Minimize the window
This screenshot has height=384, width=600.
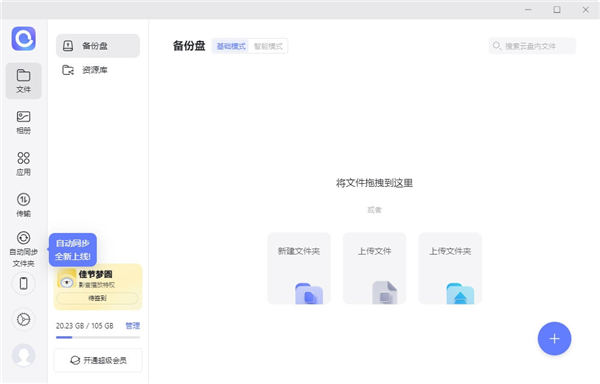coord(528,10)
